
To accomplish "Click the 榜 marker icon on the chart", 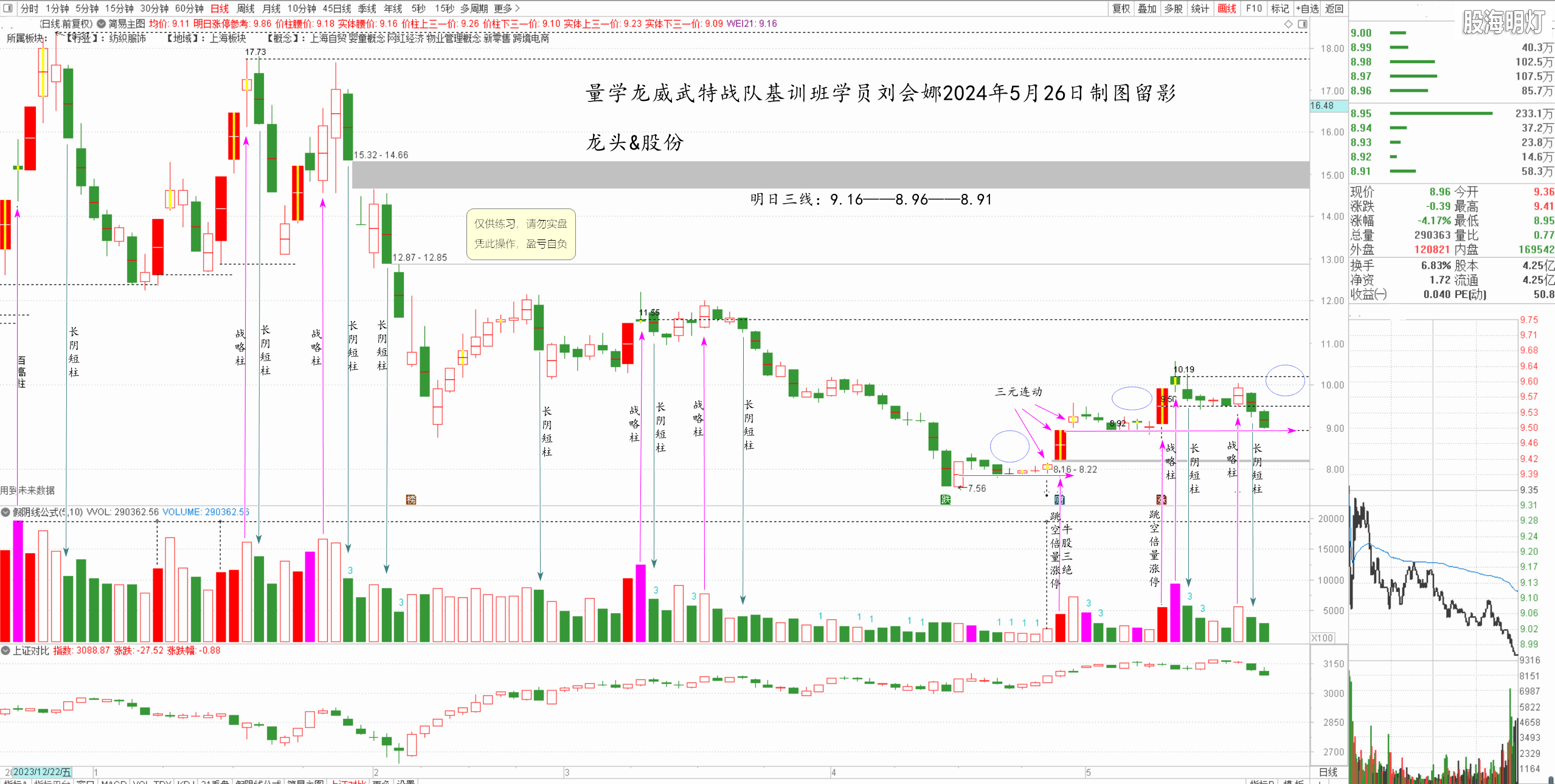I will click(411, 500).
